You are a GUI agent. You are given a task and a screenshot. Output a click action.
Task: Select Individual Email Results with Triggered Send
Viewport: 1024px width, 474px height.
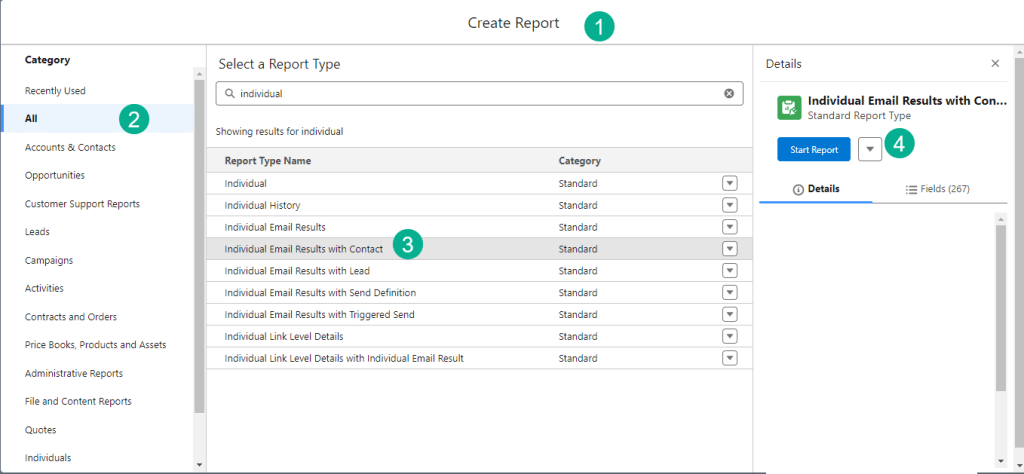(319, 315)
